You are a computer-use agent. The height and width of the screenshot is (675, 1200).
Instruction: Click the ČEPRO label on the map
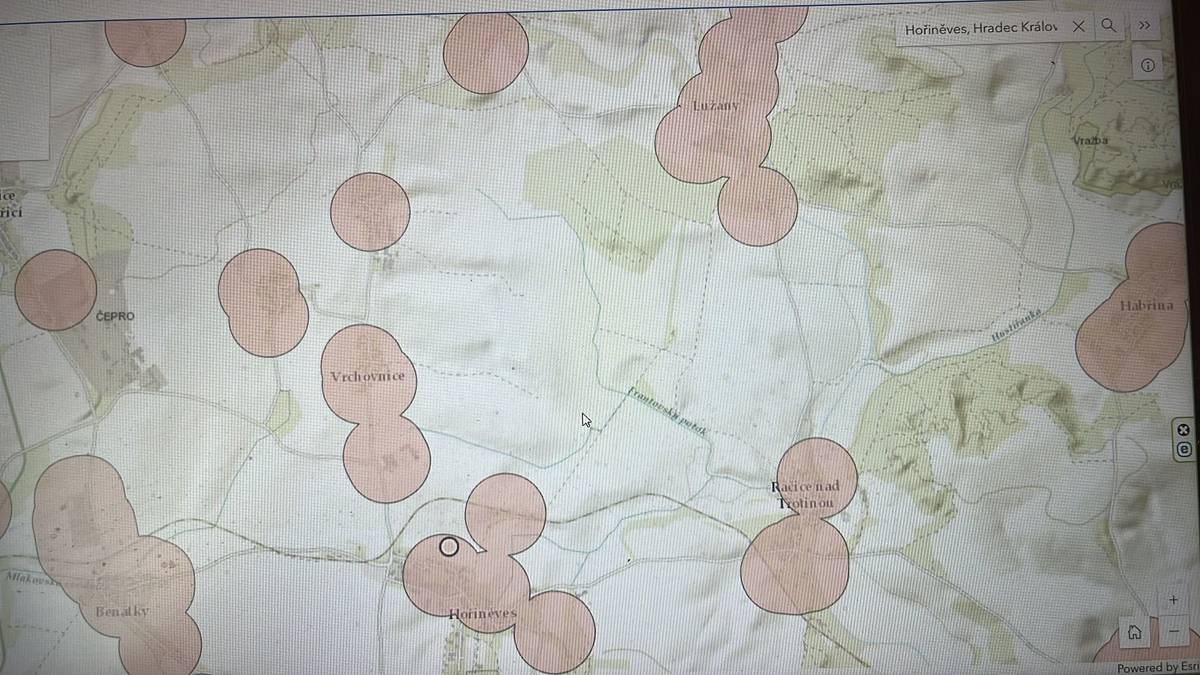click(116, 315)
